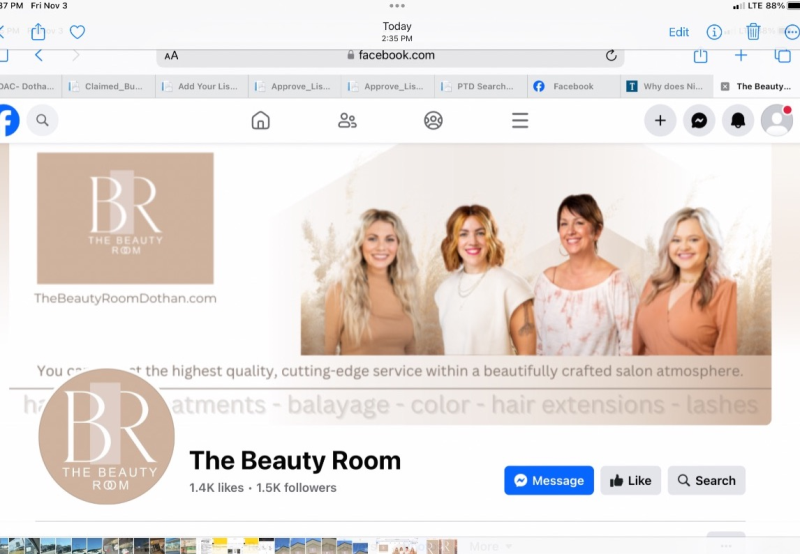800x554 pixels.
Task: Open the AA reader view menu
Action: 171,56
